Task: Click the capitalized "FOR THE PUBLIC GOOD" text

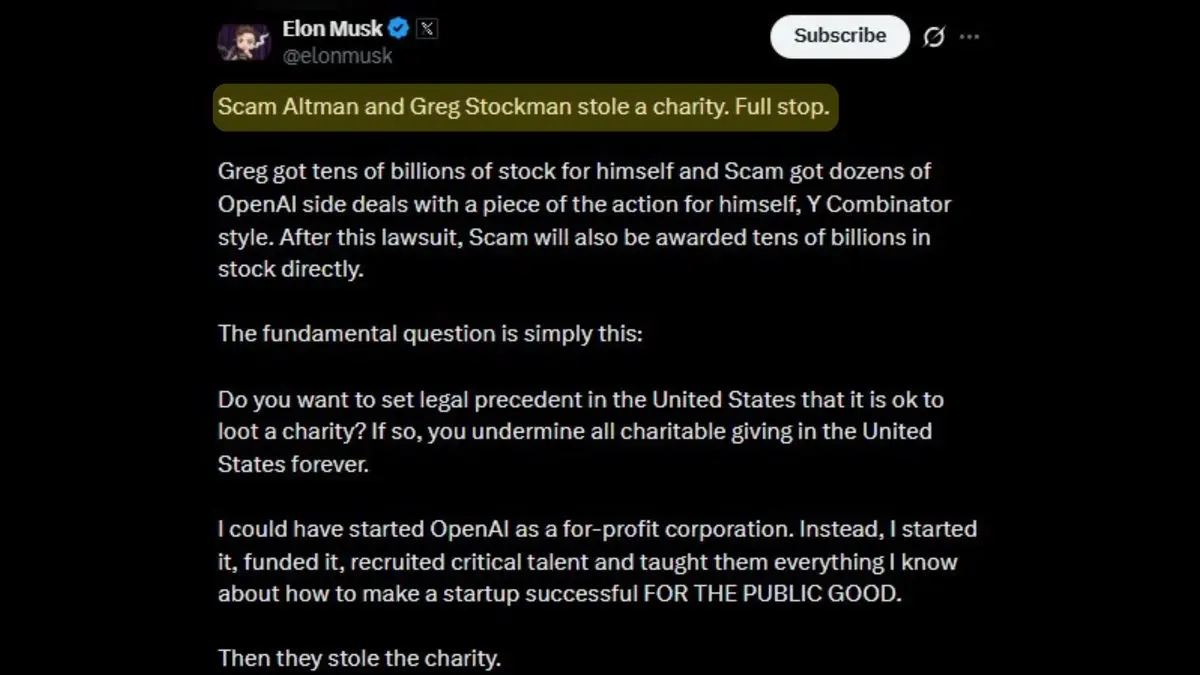Action: (772, 594)
